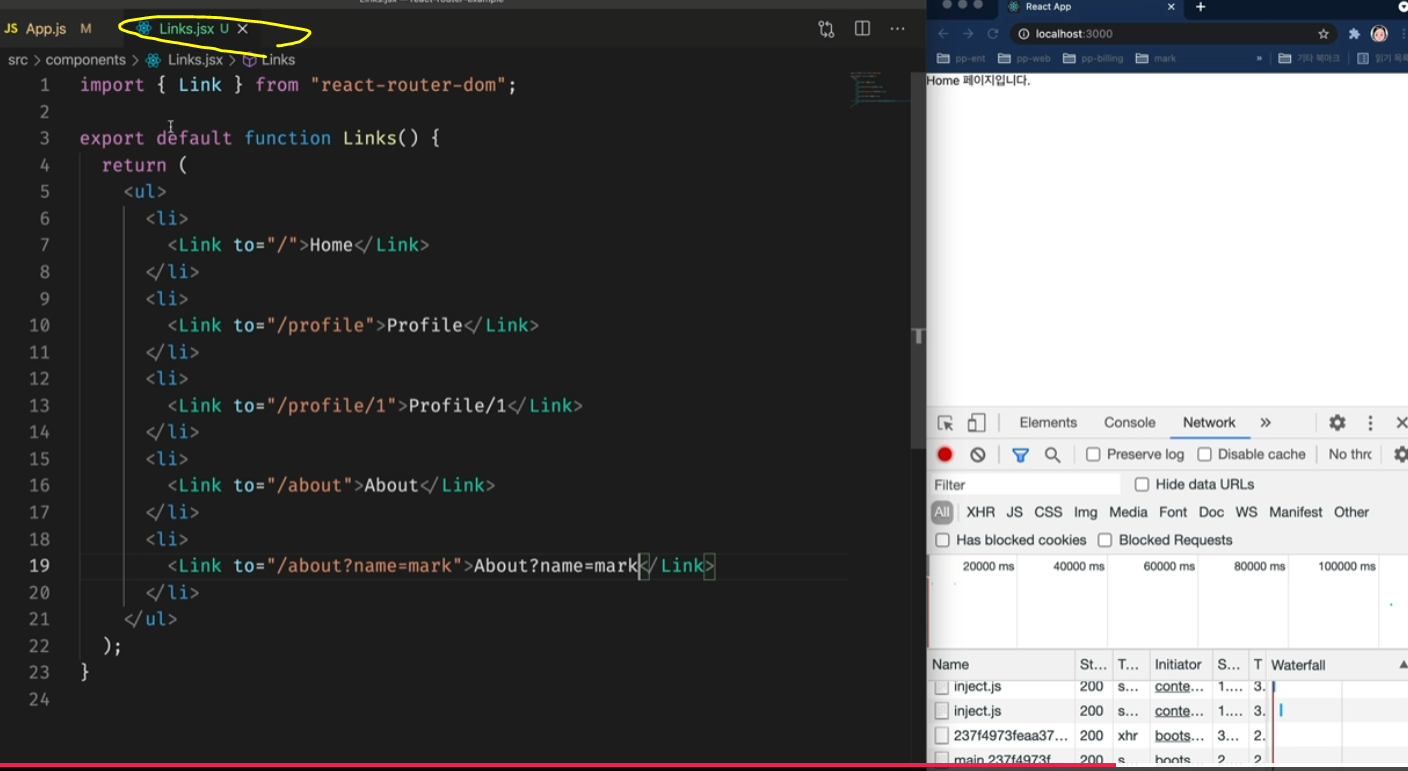1408x771 pixels.
Task: Show hidden bookmarks overflow chevron
Action: (x=1259, y=59)
